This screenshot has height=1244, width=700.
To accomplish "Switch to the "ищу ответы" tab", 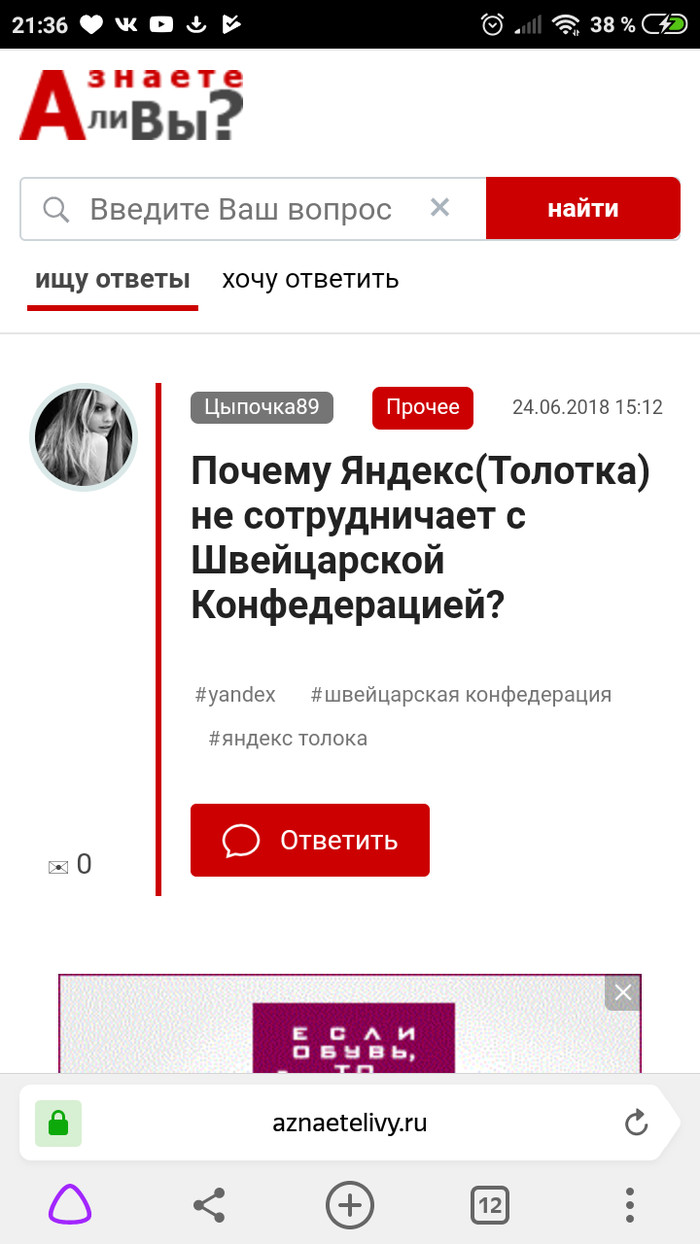I will [x=112, y=279].
